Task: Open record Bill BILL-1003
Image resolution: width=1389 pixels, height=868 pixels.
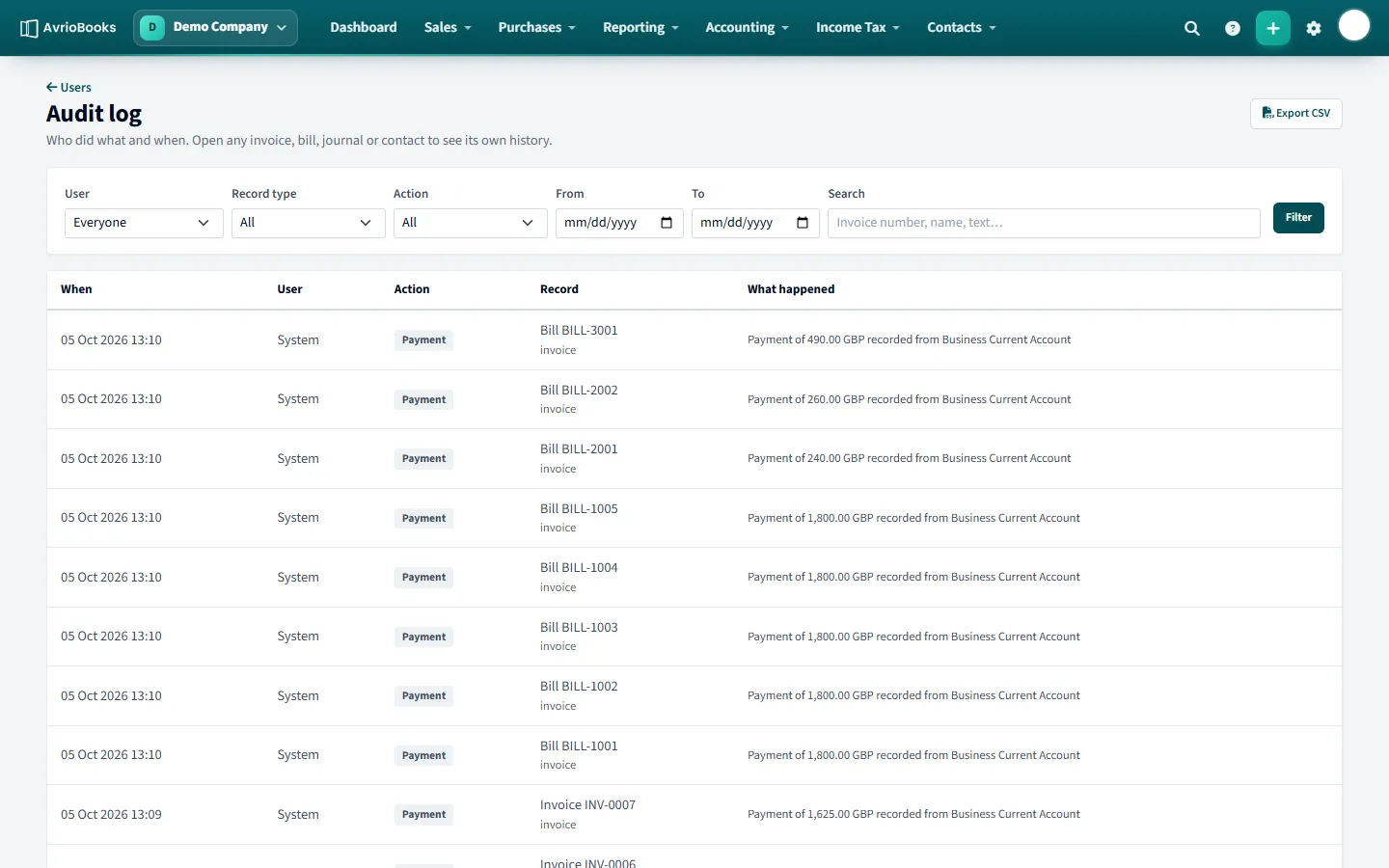Action: pyautogui.click(x=579, y=627)
